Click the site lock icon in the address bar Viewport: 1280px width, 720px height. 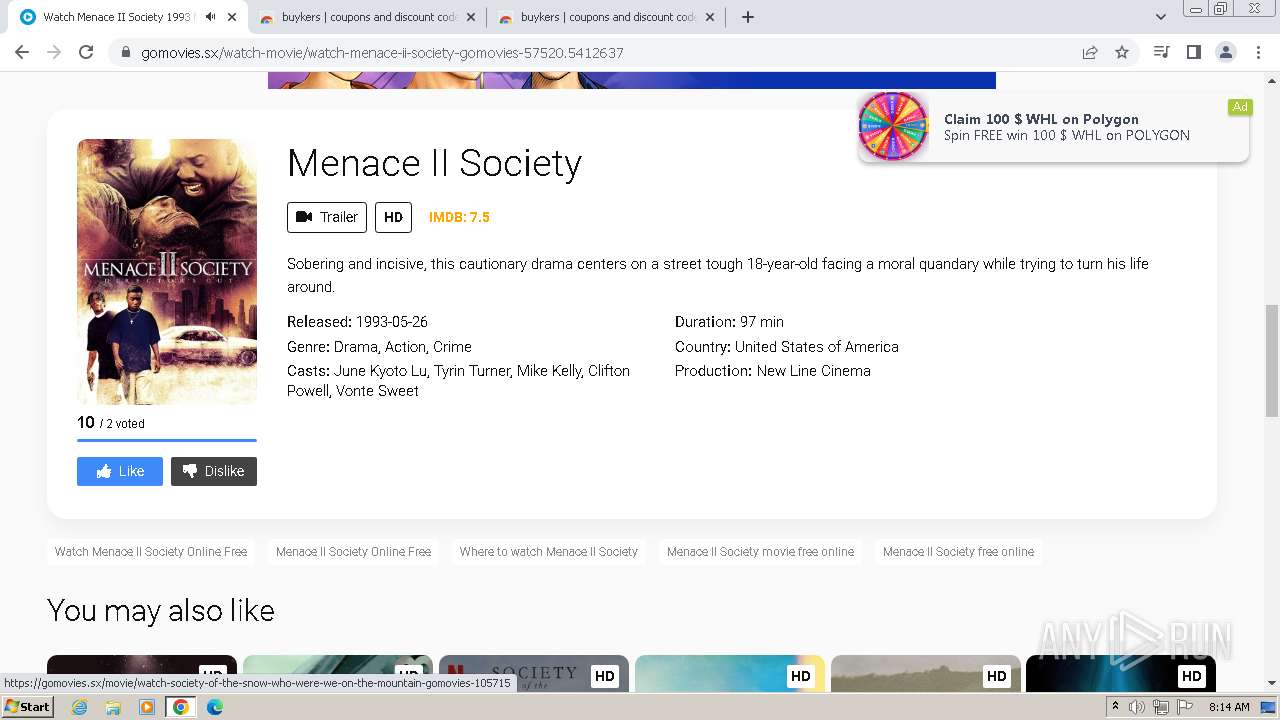click(x=126, y=52)
